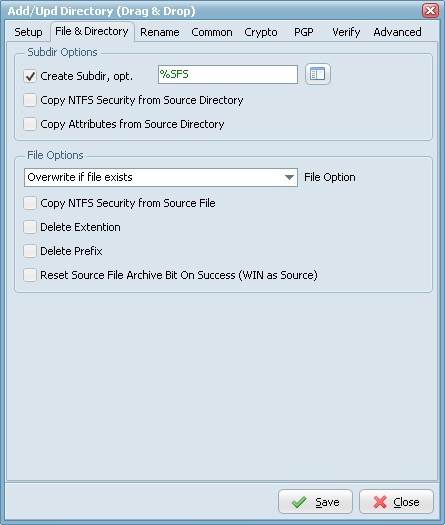The image size is (445, 525).
Task: Check the Delete Extention option
Action: pyautogui.click(x=30, y=227)
